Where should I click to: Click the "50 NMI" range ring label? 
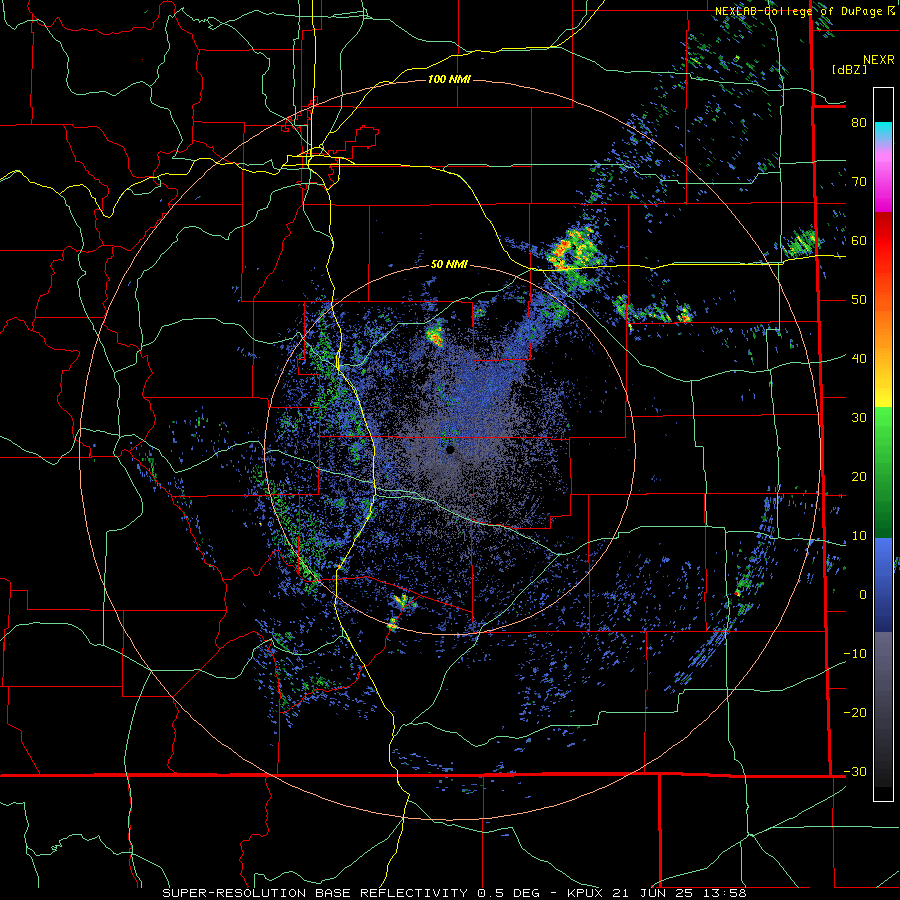pyautogui.click(x=449, y=265)
